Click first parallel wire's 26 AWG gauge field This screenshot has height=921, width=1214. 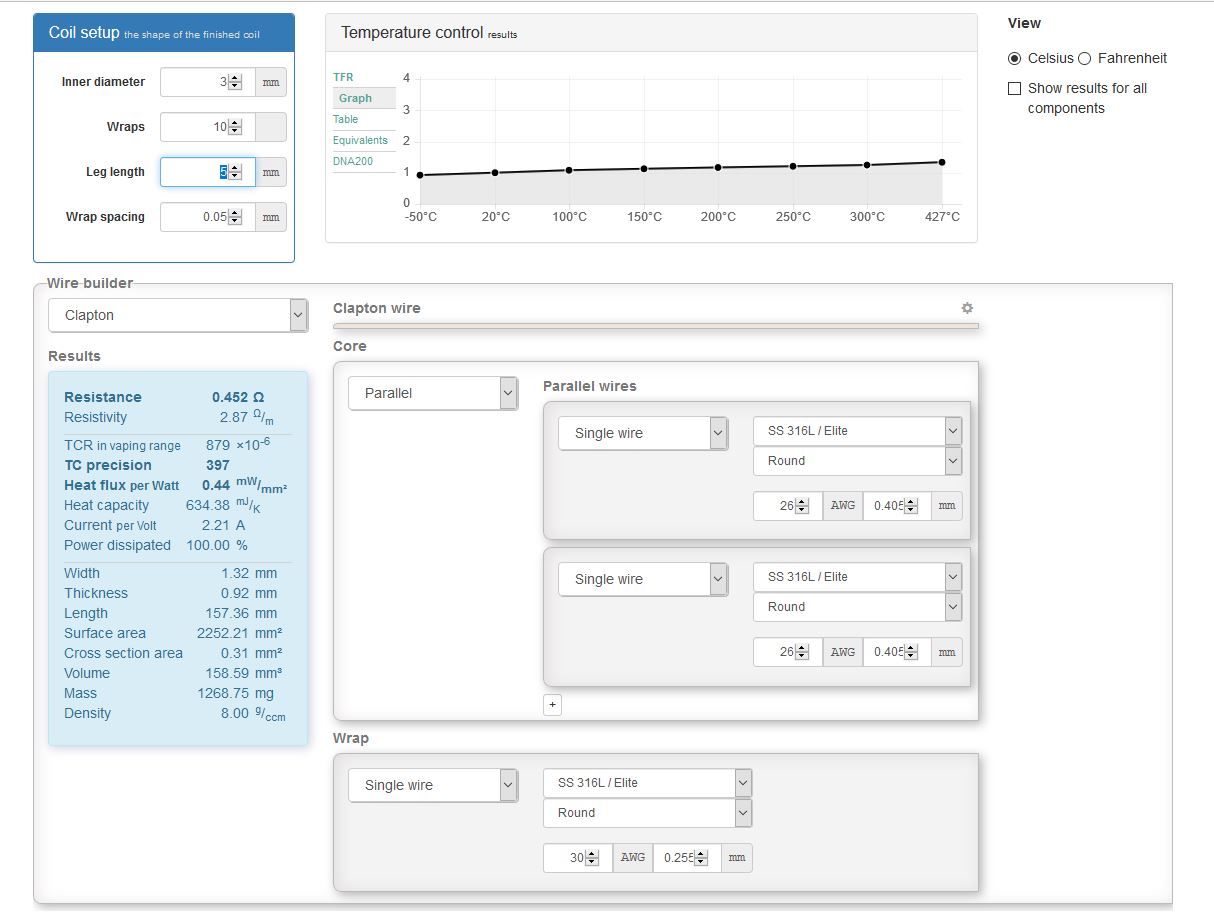[788, 506]
